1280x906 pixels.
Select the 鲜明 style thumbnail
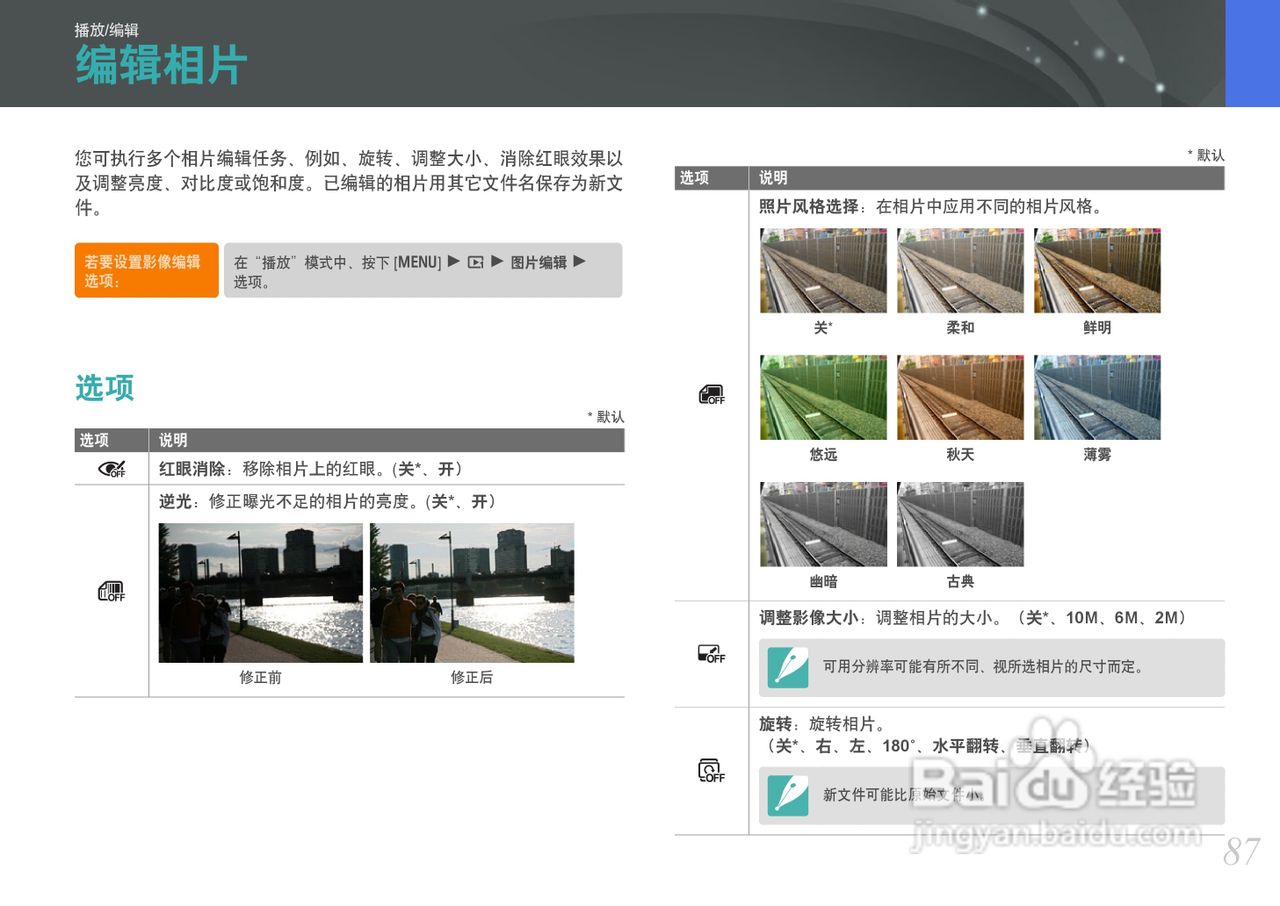1097,270
